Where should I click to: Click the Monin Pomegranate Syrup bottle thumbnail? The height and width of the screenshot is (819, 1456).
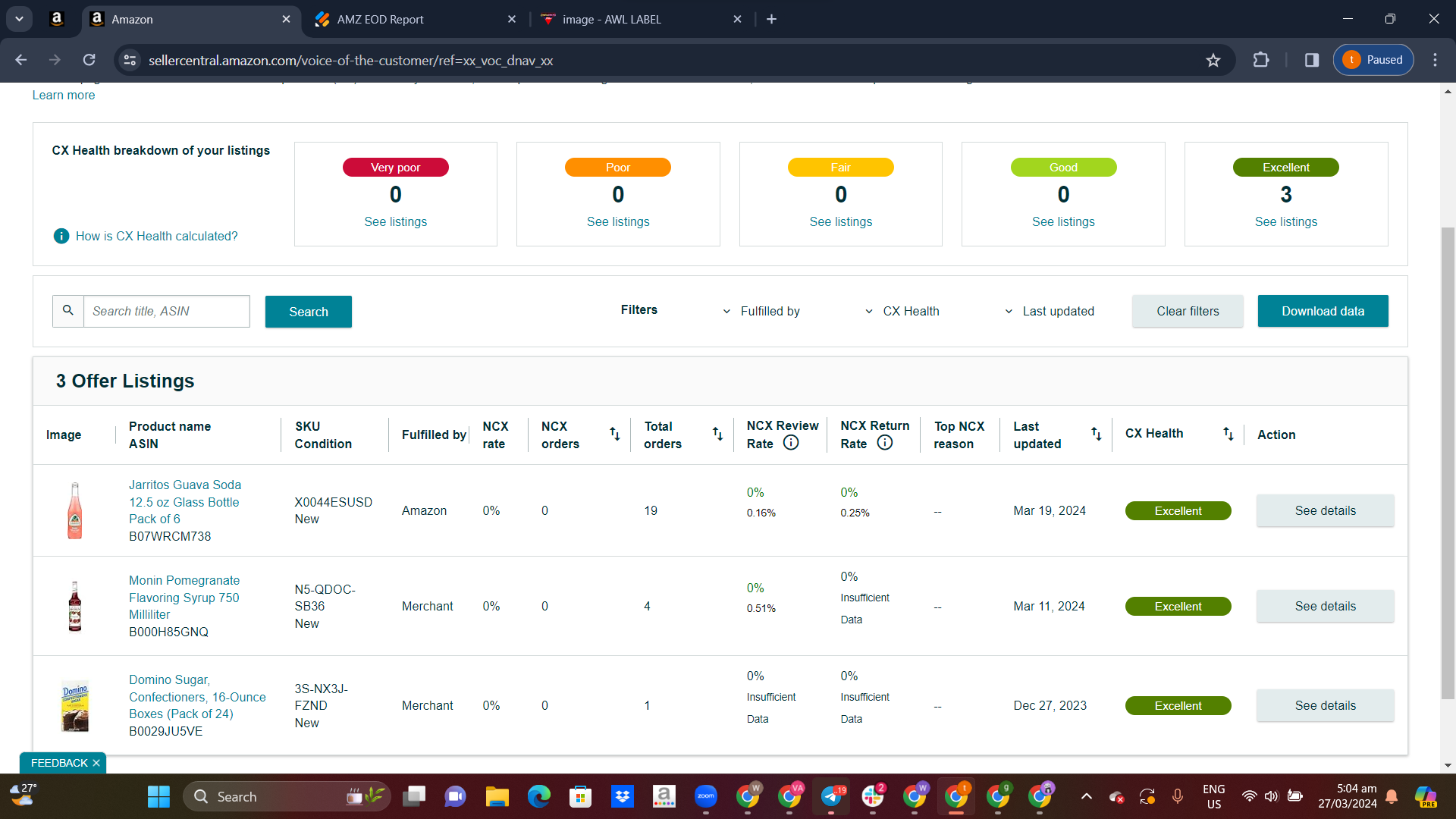point(75,606)
